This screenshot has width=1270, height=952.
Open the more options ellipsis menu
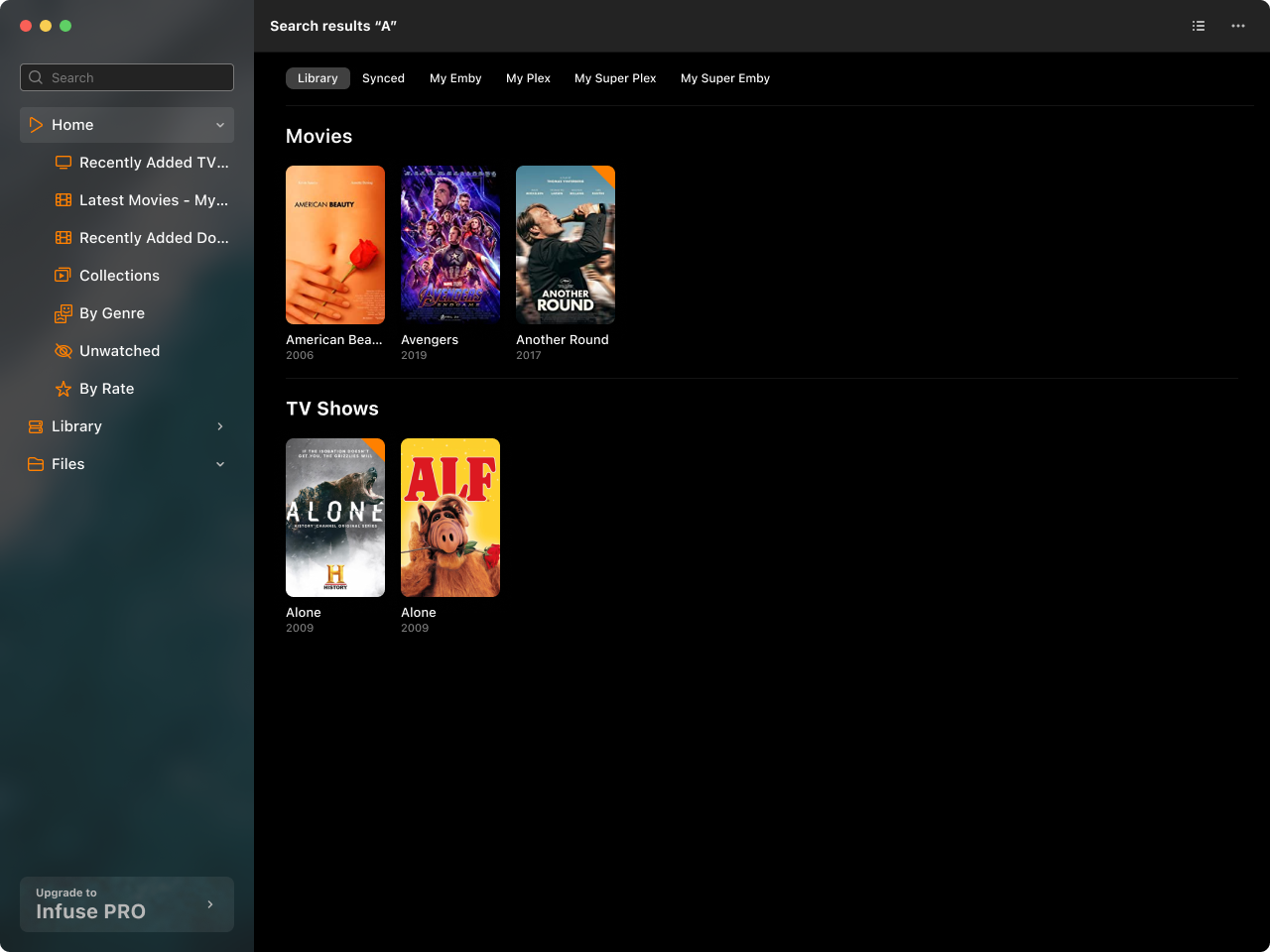click(1238, 26)
